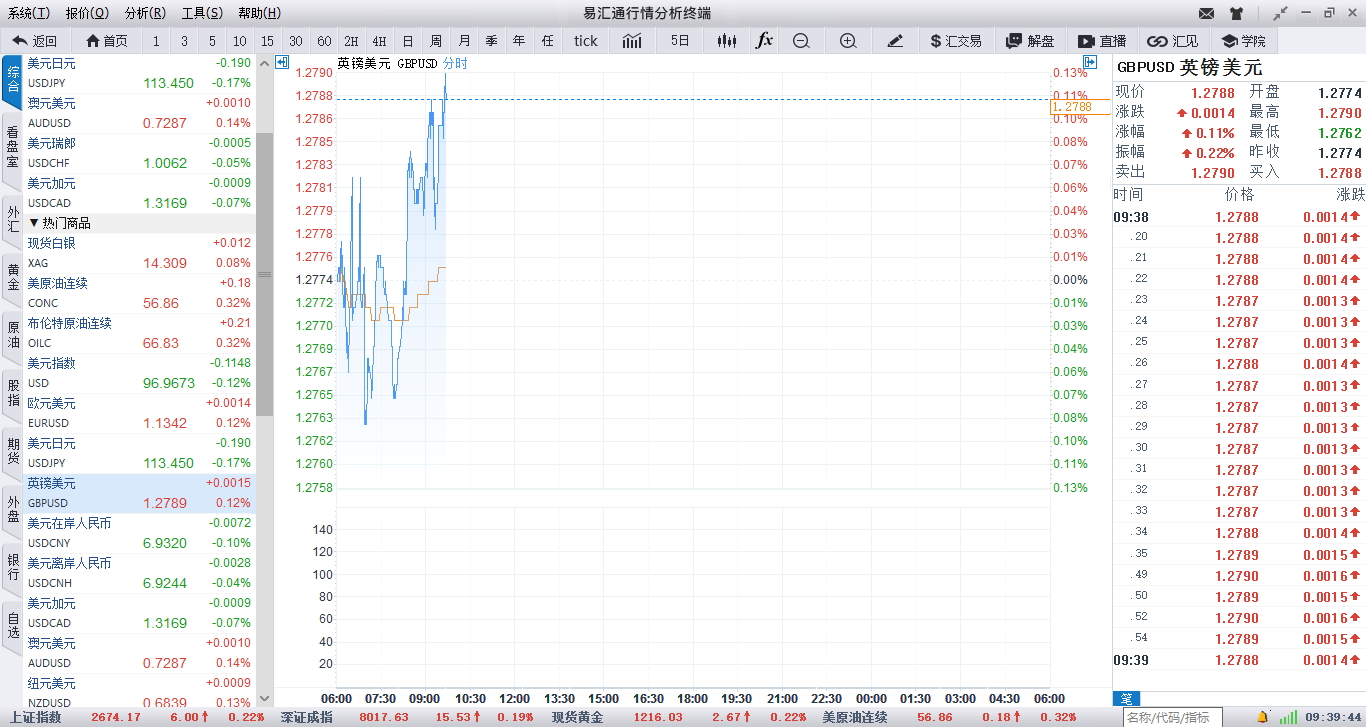Click the quote list scrollbar thumb
Viewport: 1366px width, 727px height.
(265, 275)
